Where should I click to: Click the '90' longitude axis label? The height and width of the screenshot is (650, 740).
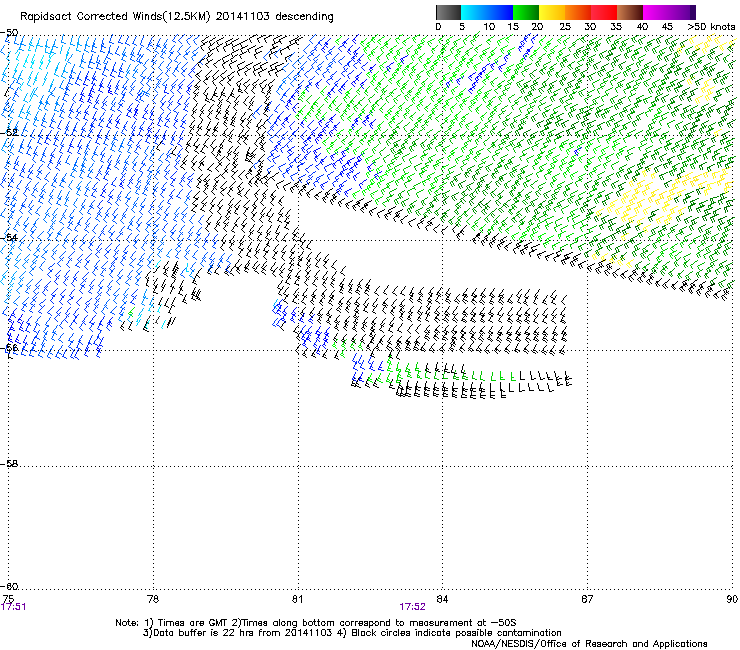[732, 599]
